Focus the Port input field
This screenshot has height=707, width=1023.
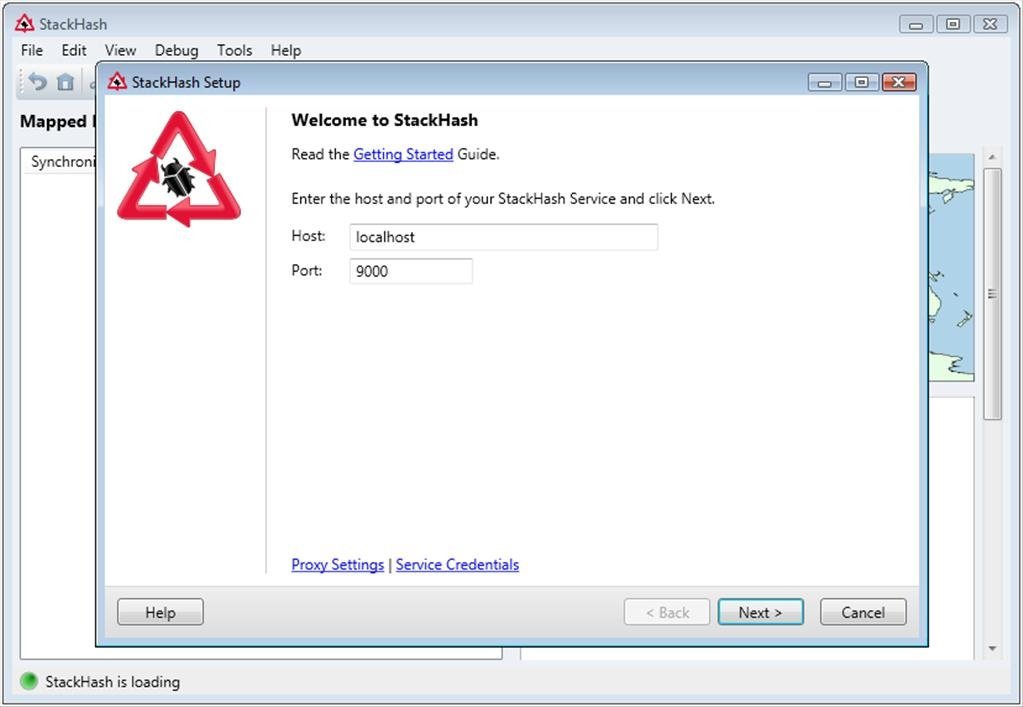point(411,271)
